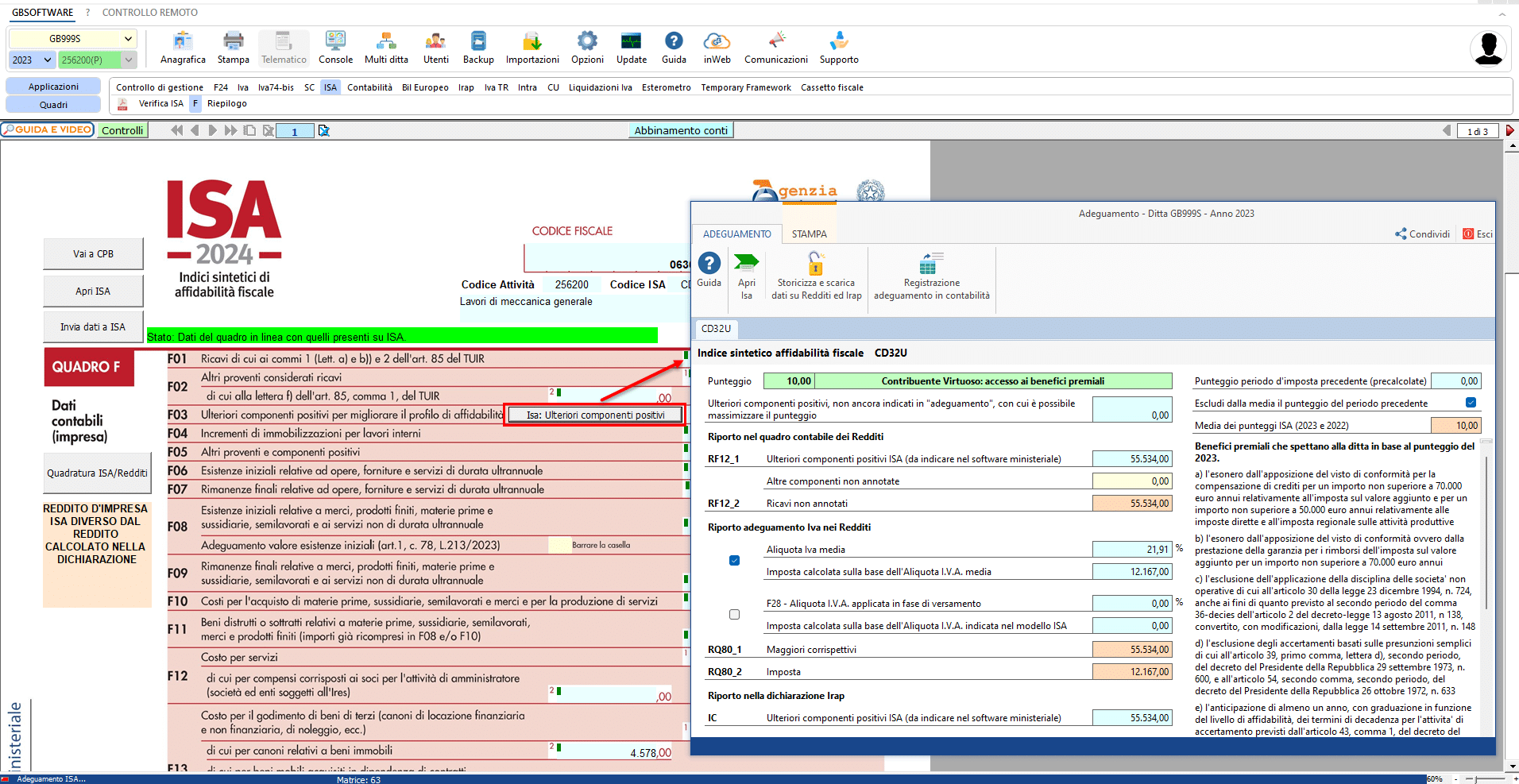1519x784 pixels.
Task: Switch to the STAMPA tab
Action: (x=809, y=234)
